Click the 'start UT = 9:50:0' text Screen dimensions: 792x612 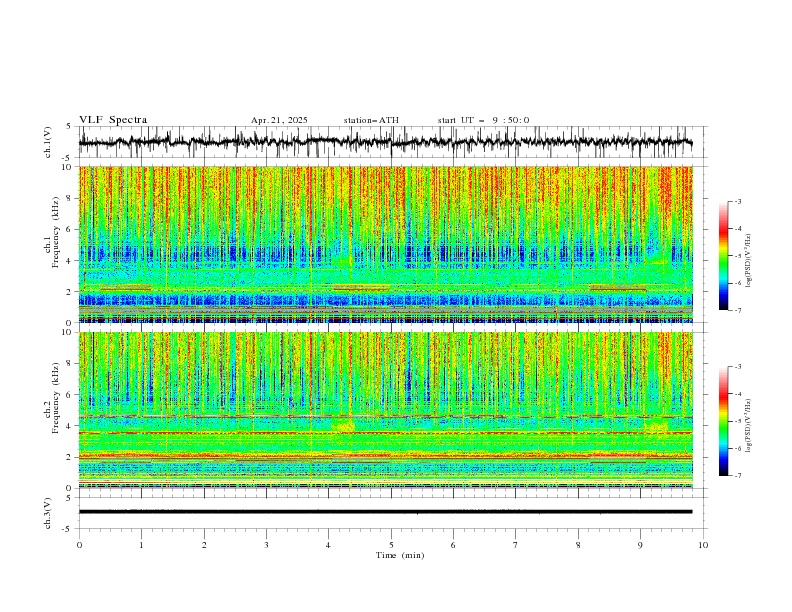[483, 120]
